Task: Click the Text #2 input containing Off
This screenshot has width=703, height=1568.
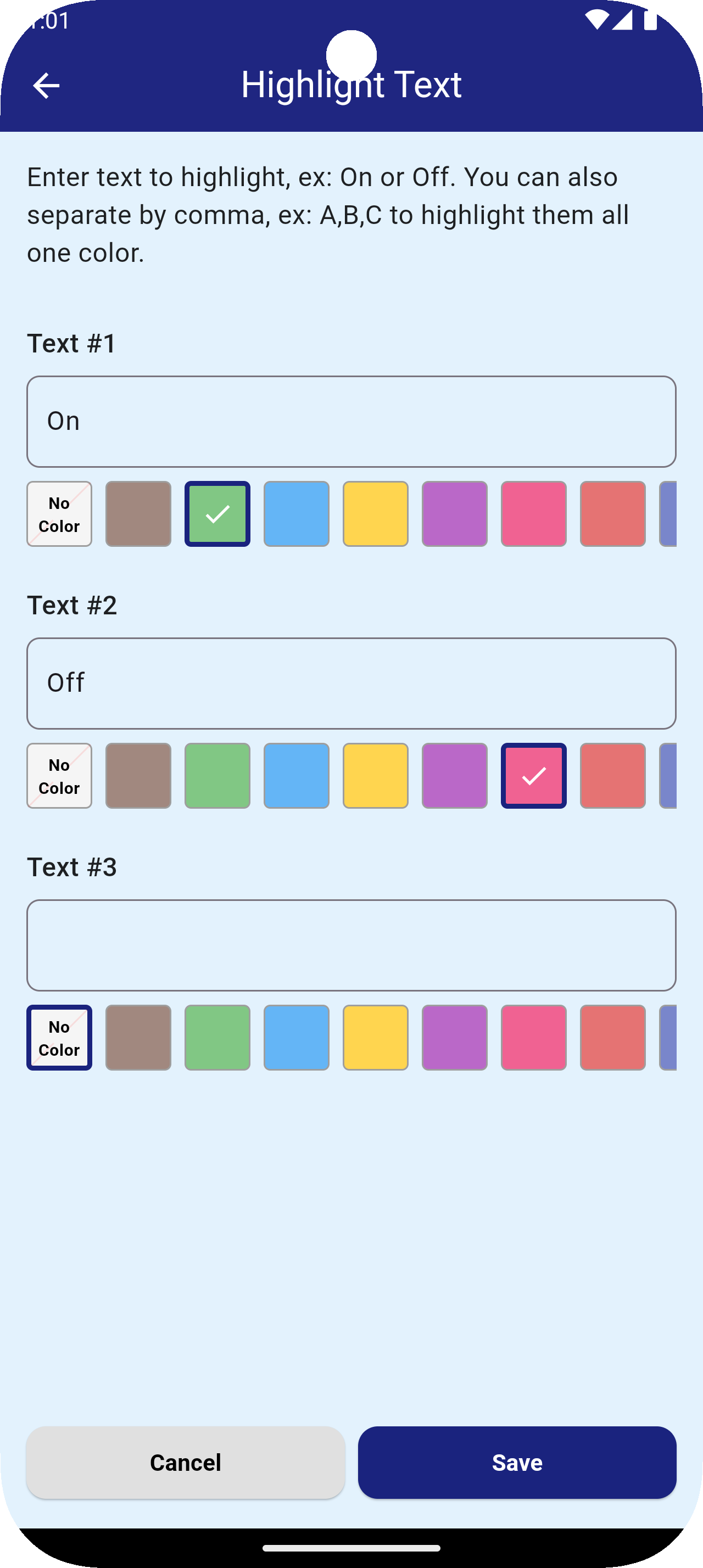Action: point(351,683)
